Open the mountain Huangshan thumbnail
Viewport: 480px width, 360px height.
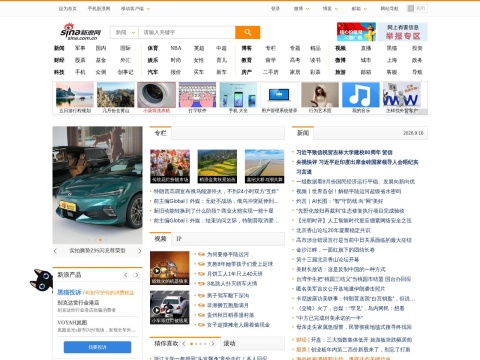point(116,95)
